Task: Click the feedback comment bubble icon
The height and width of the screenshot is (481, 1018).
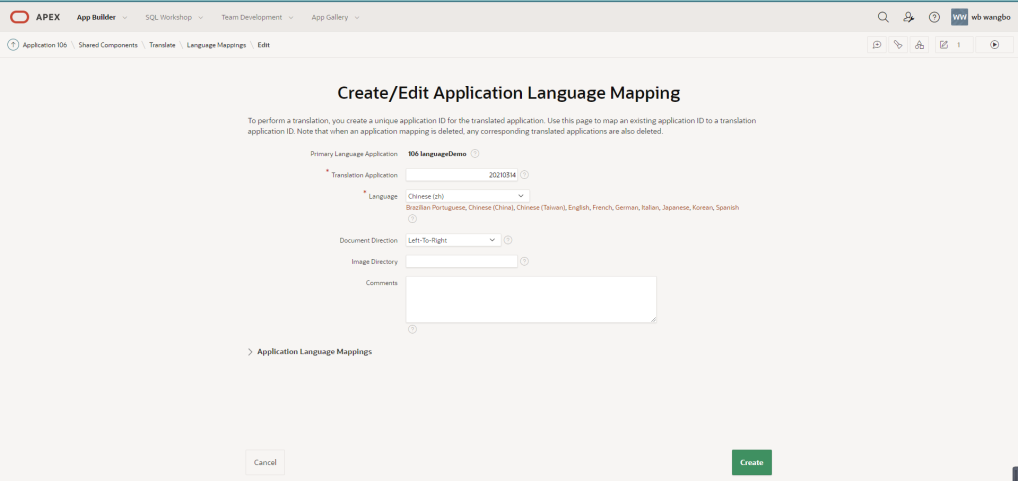Action: click(877, 45)
